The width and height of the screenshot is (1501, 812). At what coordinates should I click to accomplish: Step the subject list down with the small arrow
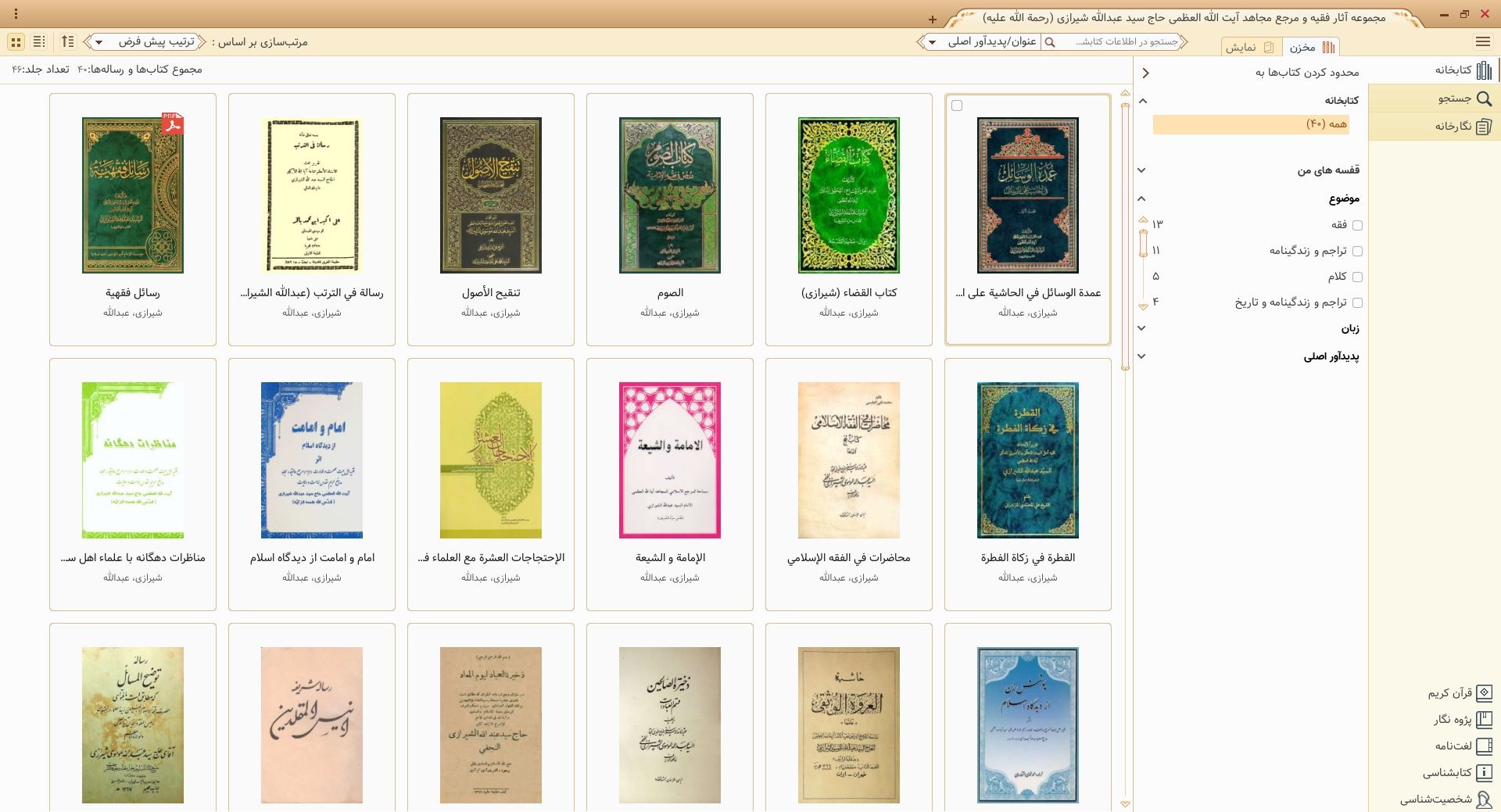pyautogui.click(x=1143, y=307)
